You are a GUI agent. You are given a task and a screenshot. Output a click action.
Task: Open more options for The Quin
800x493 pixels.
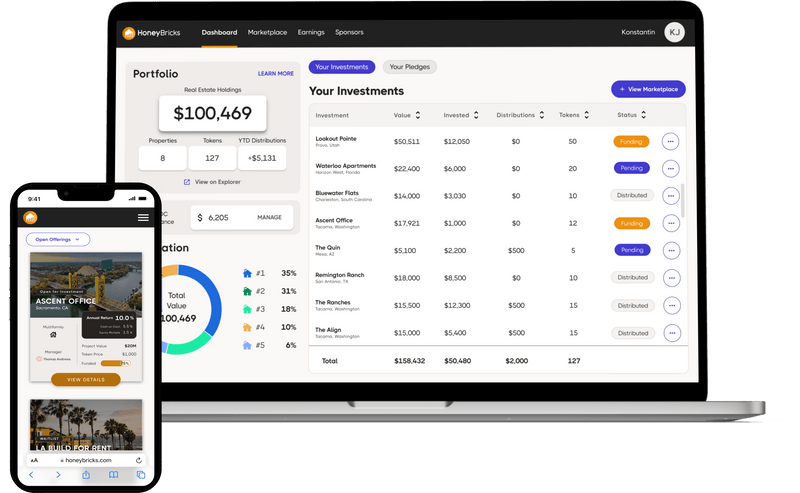pyautogui.click(x=671, y=251)
